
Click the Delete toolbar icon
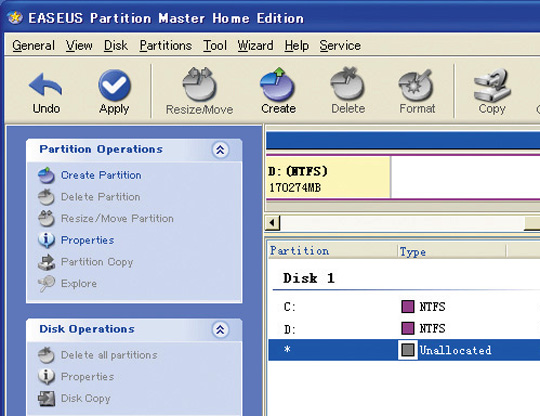tap(347, 84)
